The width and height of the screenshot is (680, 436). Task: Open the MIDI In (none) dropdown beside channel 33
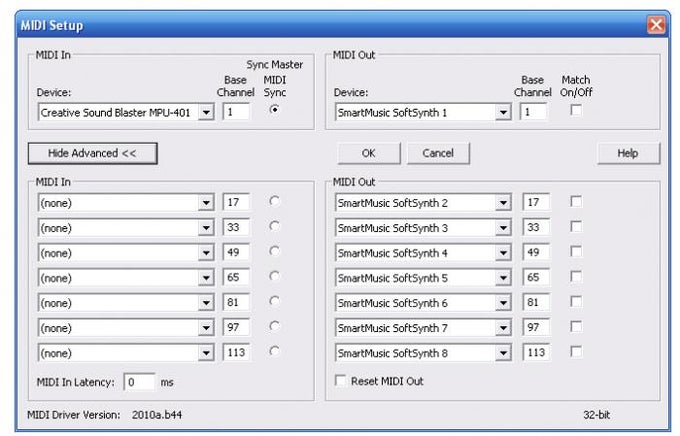pyautogui.click(x=126, y=228)
